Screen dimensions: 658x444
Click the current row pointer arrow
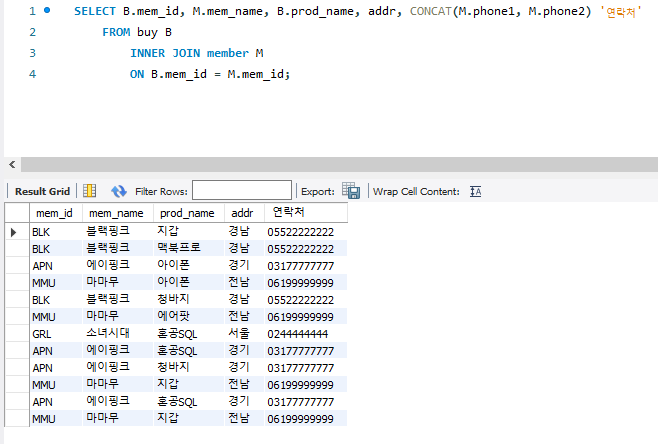click(13, 232)
